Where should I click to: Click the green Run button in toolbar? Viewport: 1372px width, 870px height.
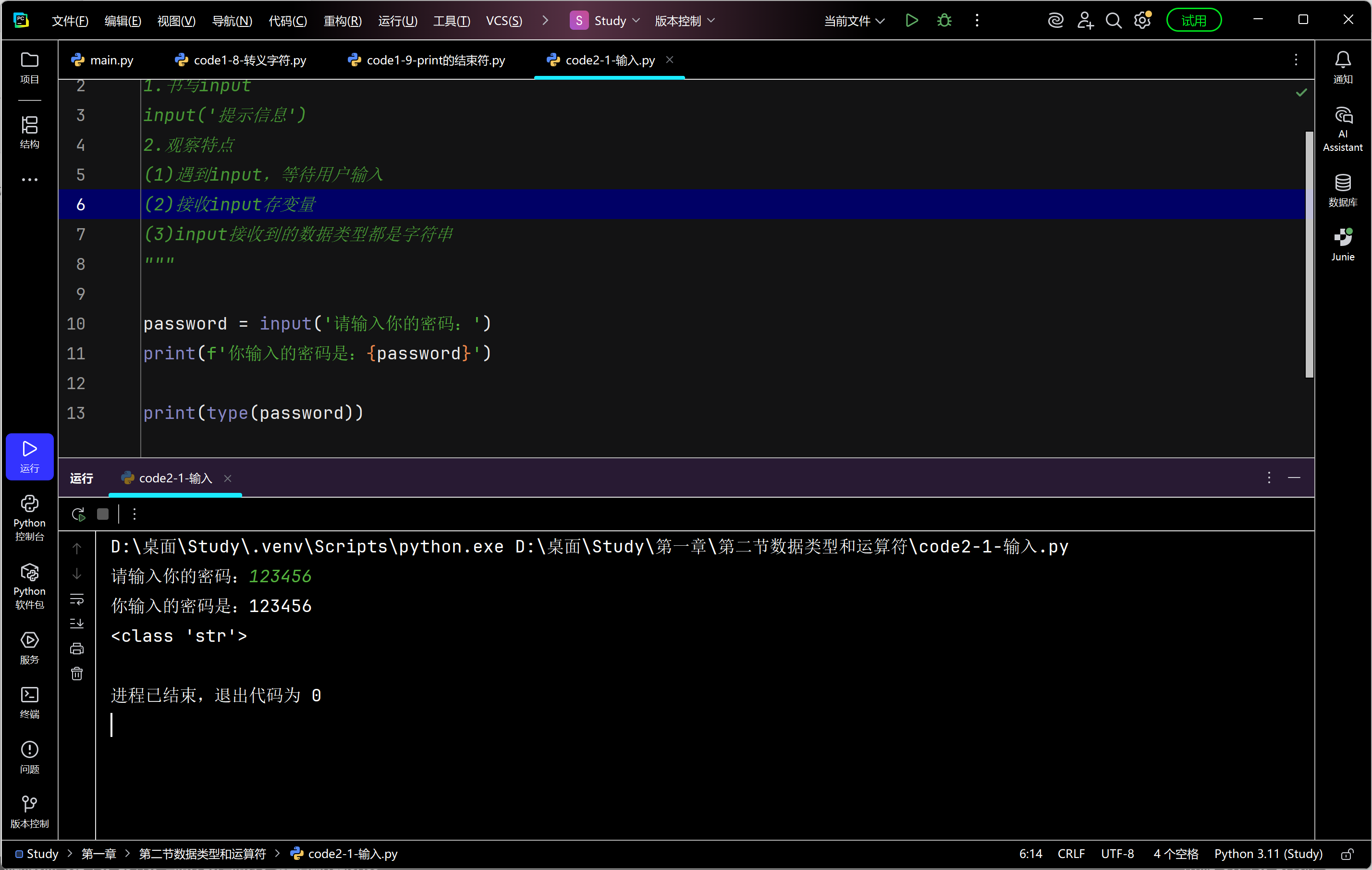pos(911,21)
